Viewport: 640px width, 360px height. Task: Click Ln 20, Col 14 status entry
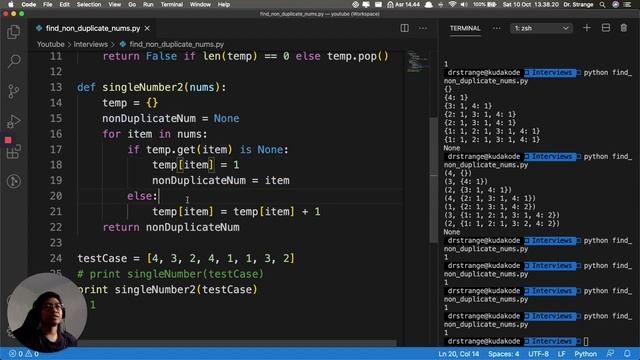458,354
